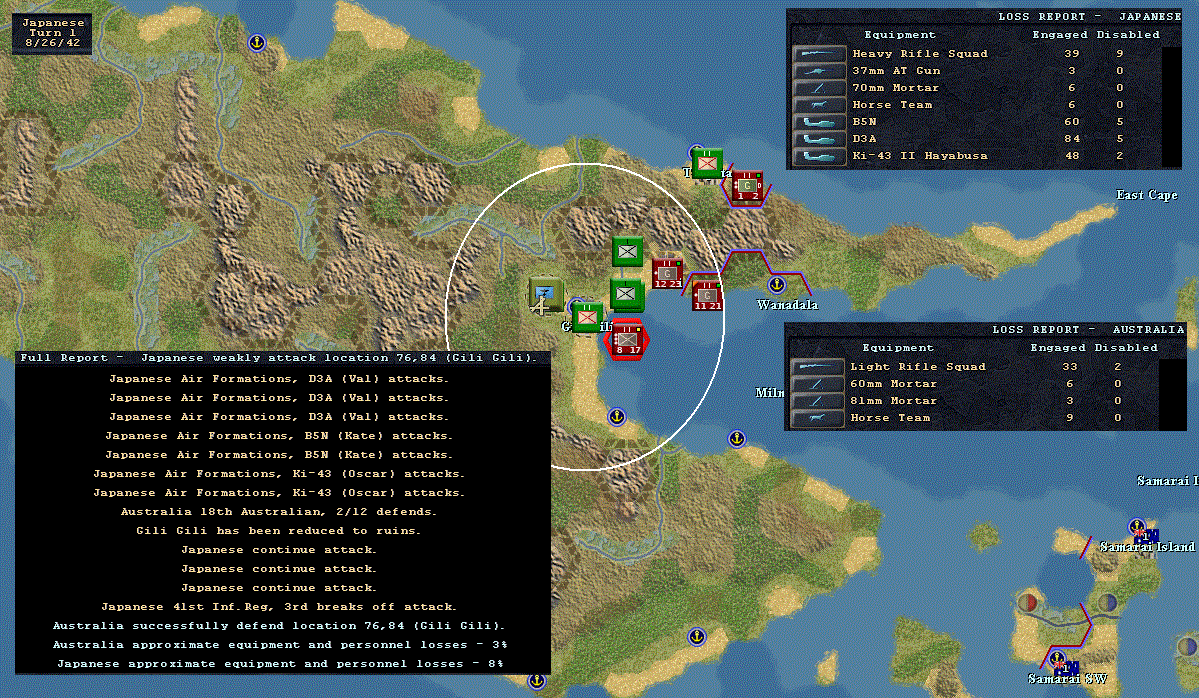Click the Light Rifle Squad equipment icon
Screen dimensions: 1199x698
click(x=817, y=367)
